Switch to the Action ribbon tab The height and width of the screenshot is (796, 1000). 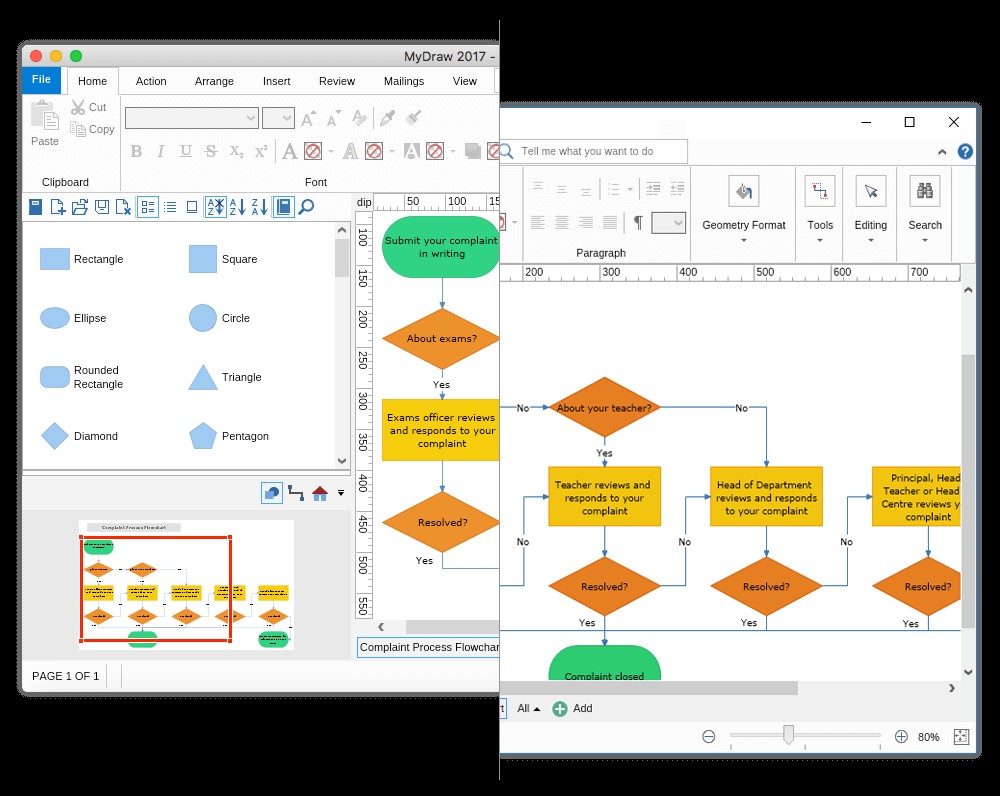(x=151, y=82)
